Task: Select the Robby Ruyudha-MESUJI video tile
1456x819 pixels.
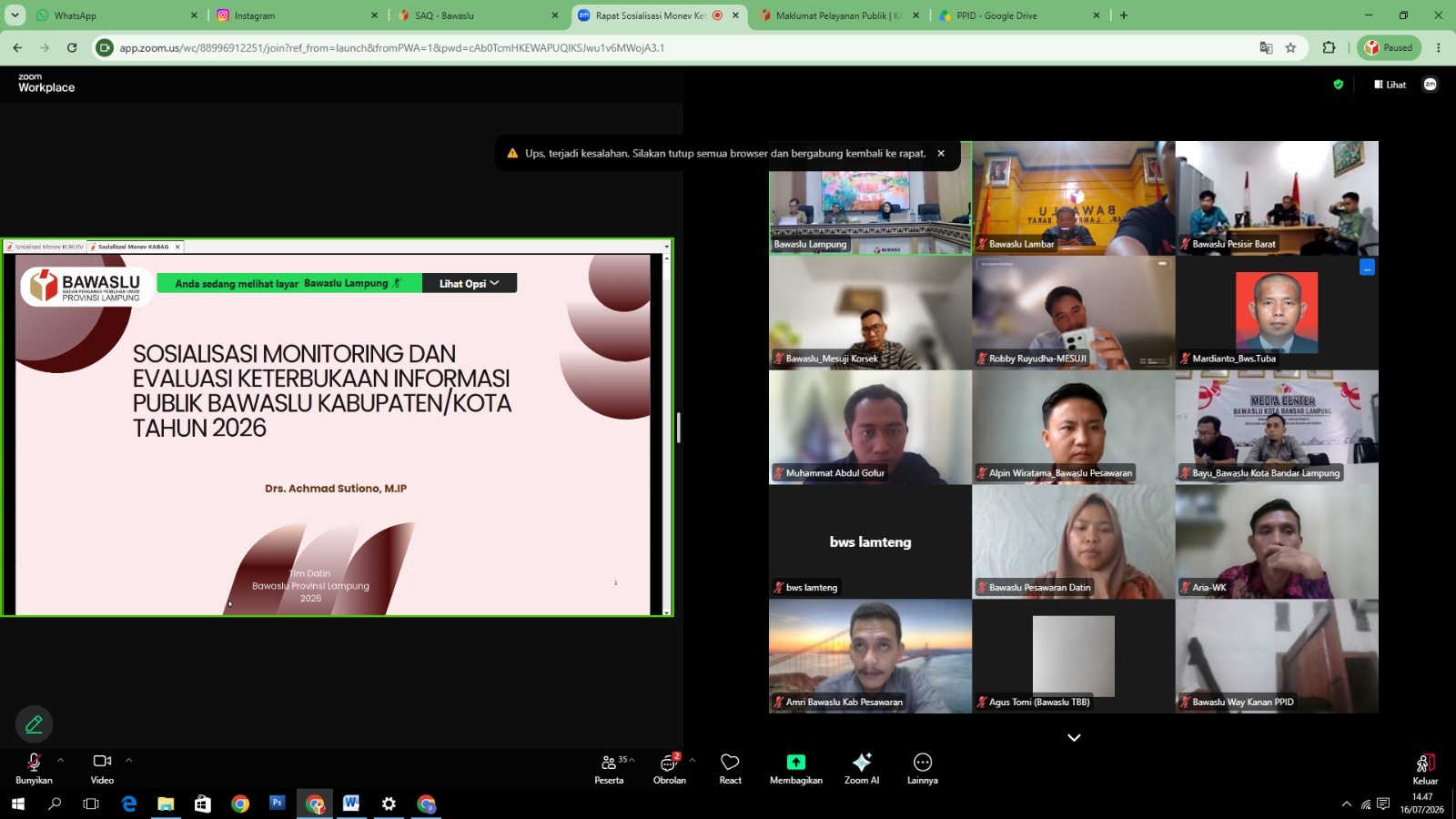Action: pos(1074,312)
